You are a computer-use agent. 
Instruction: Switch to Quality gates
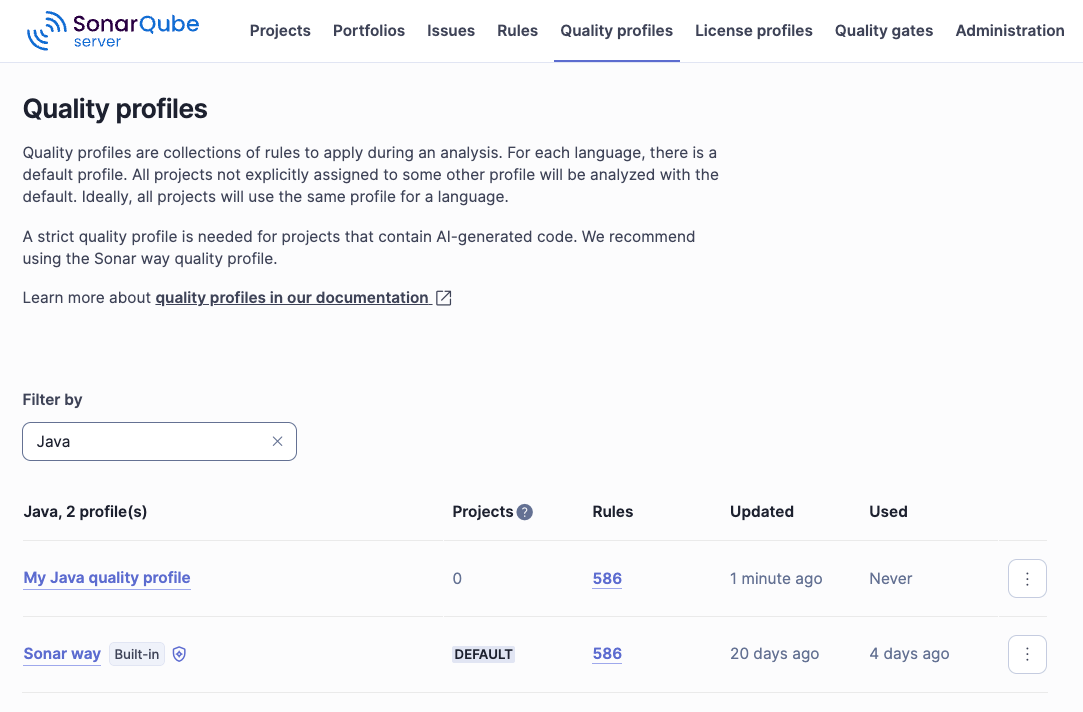883,30
